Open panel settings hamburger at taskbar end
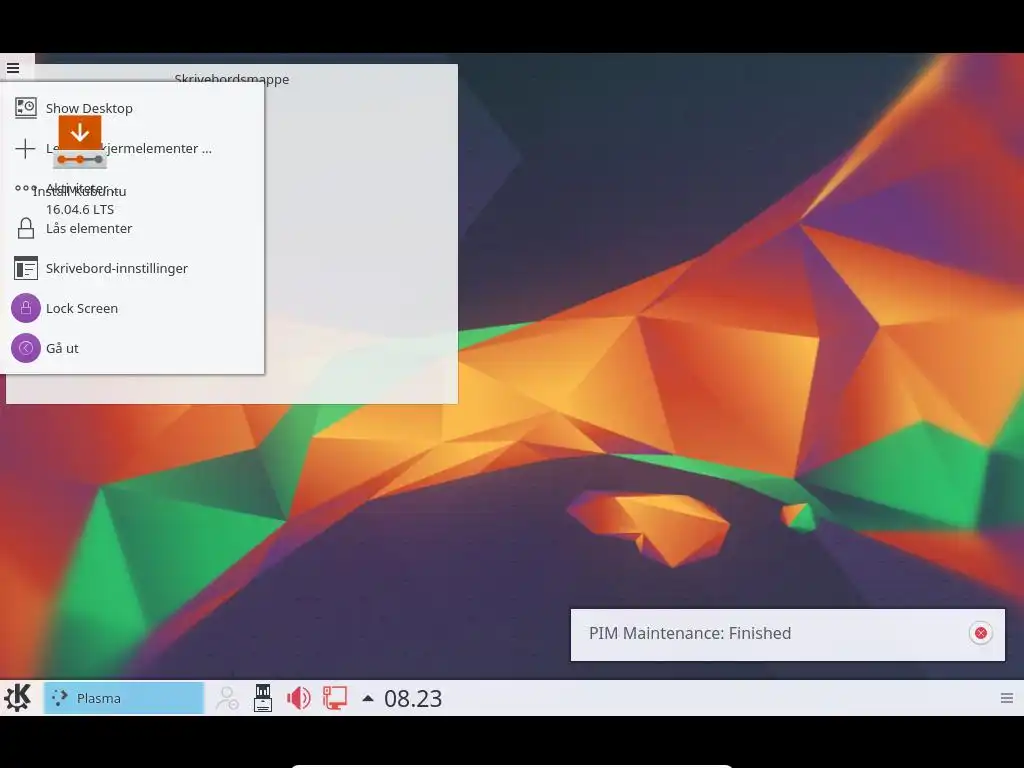The image size is (1024, 768). 1006,698
